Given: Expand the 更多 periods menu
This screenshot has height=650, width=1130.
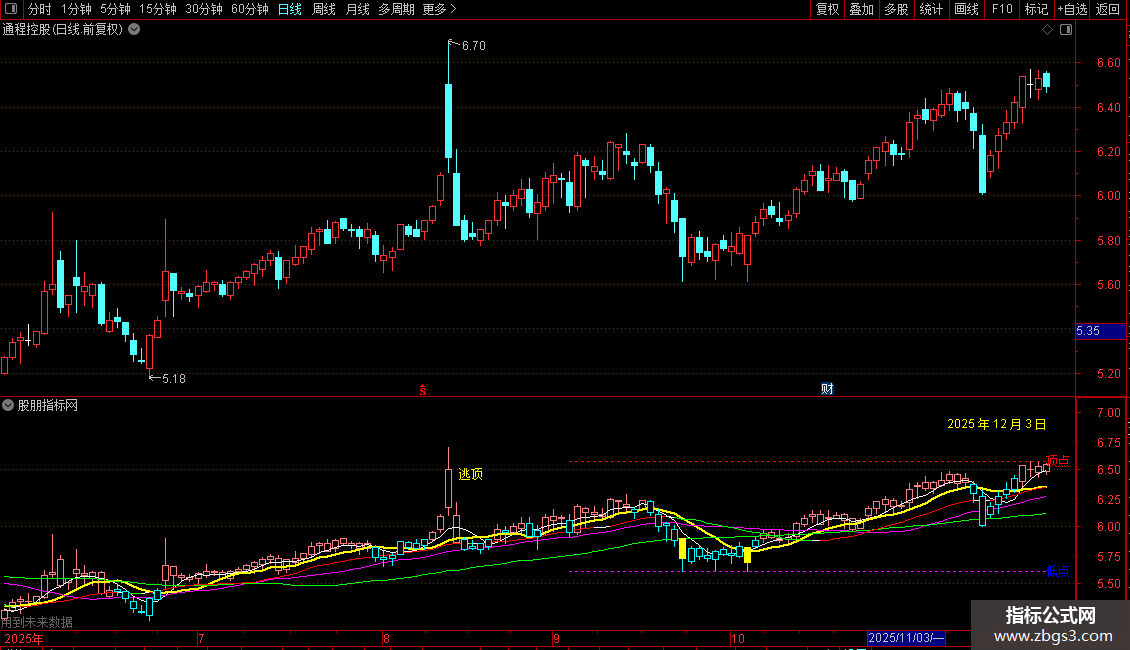Looking at the screenshot, I should (440, 9).
